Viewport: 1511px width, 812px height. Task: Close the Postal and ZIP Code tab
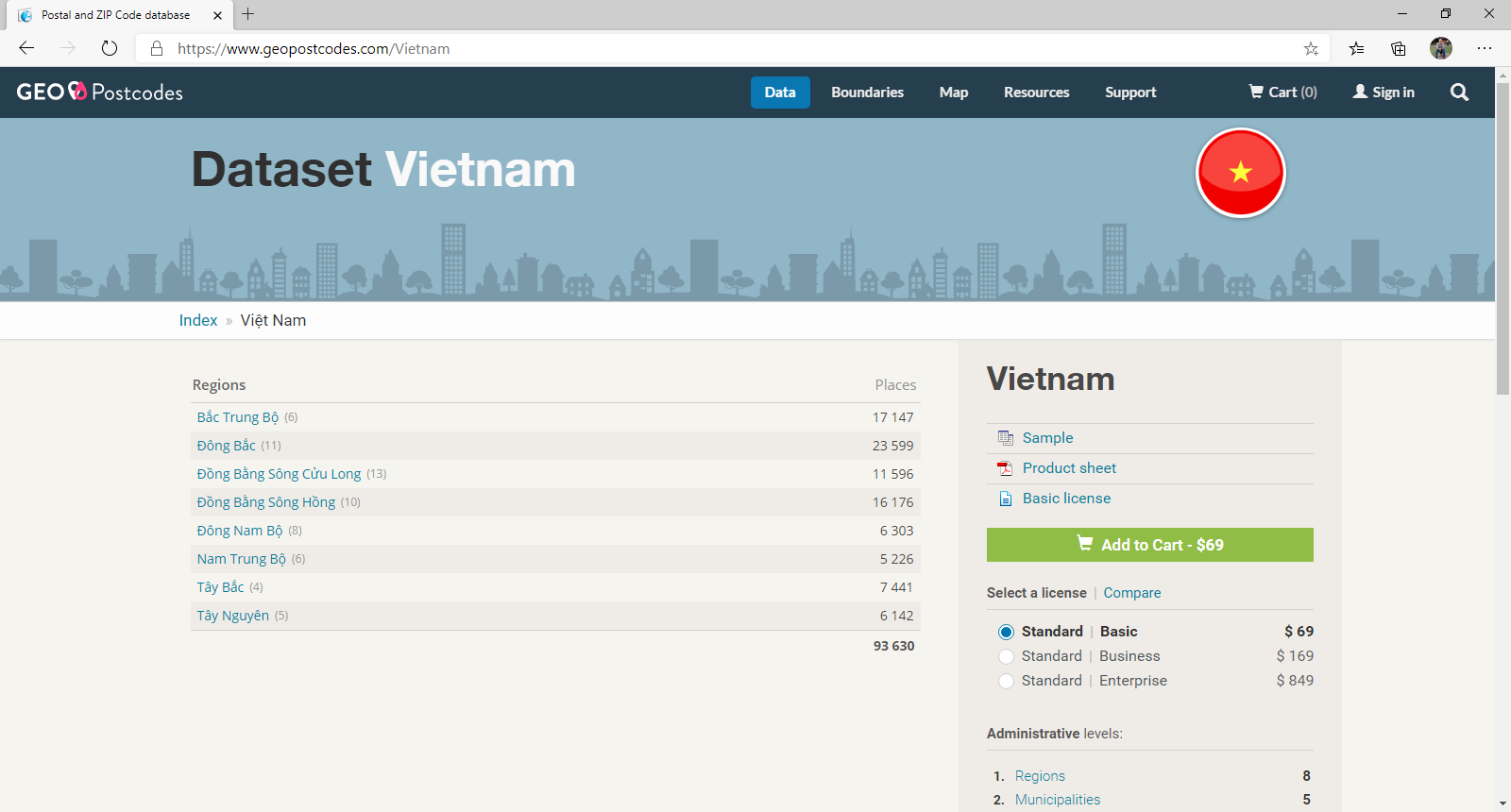217,15
